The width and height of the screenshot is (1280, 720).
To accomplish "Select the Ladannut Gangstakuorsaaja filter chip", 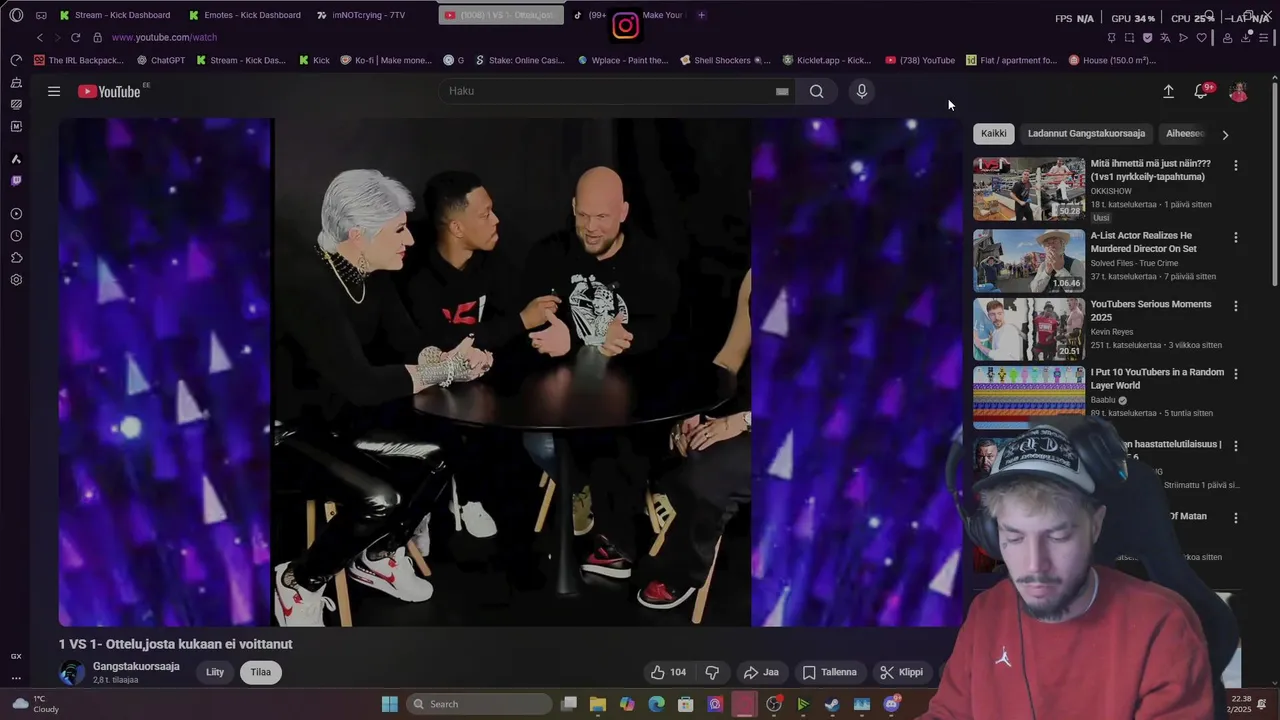I will tap(1086, 133).
